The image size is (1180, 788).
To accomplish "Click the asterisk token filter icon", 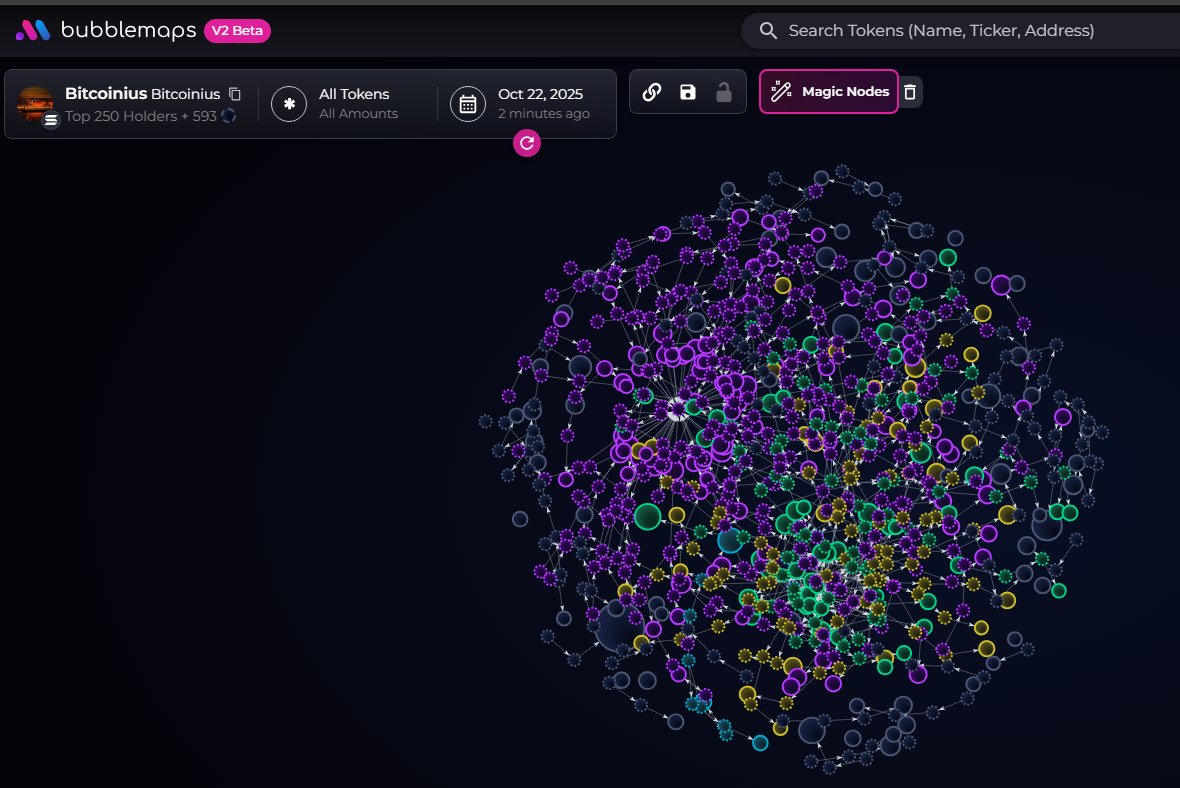I will tap(289, 103).
